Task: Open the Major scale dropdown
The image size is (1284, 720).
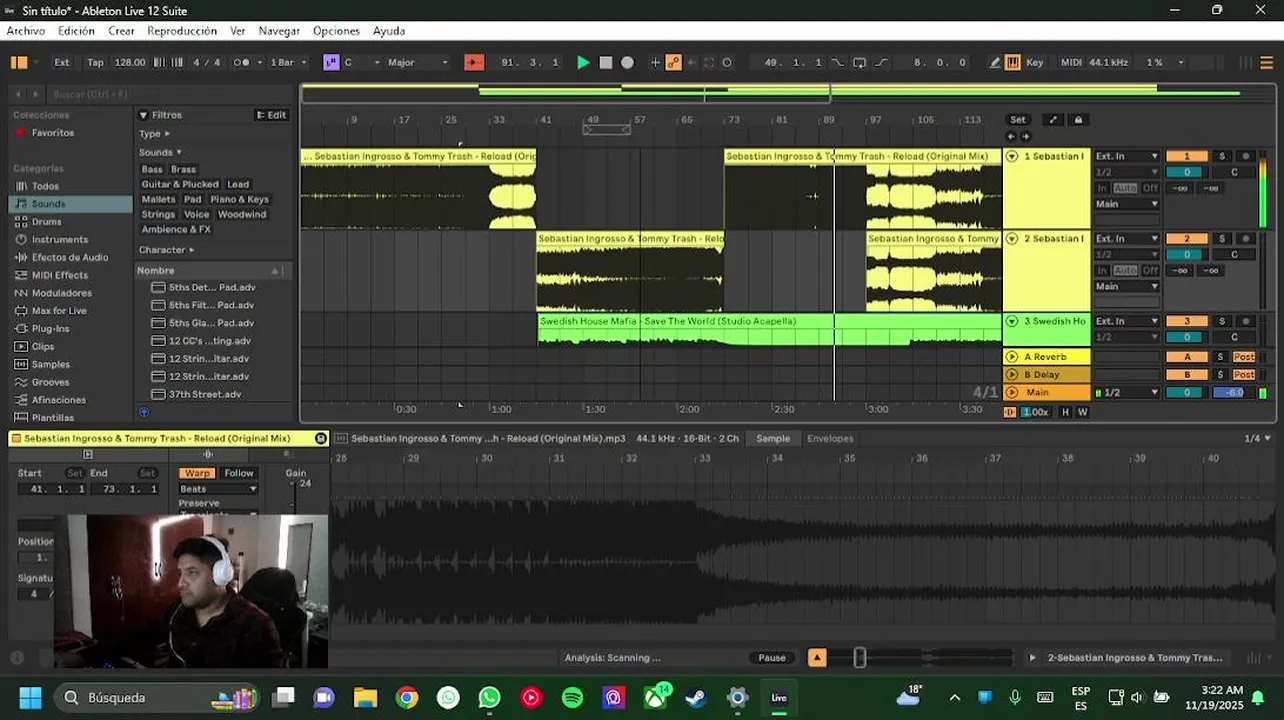Action: (x=417, y=62)
